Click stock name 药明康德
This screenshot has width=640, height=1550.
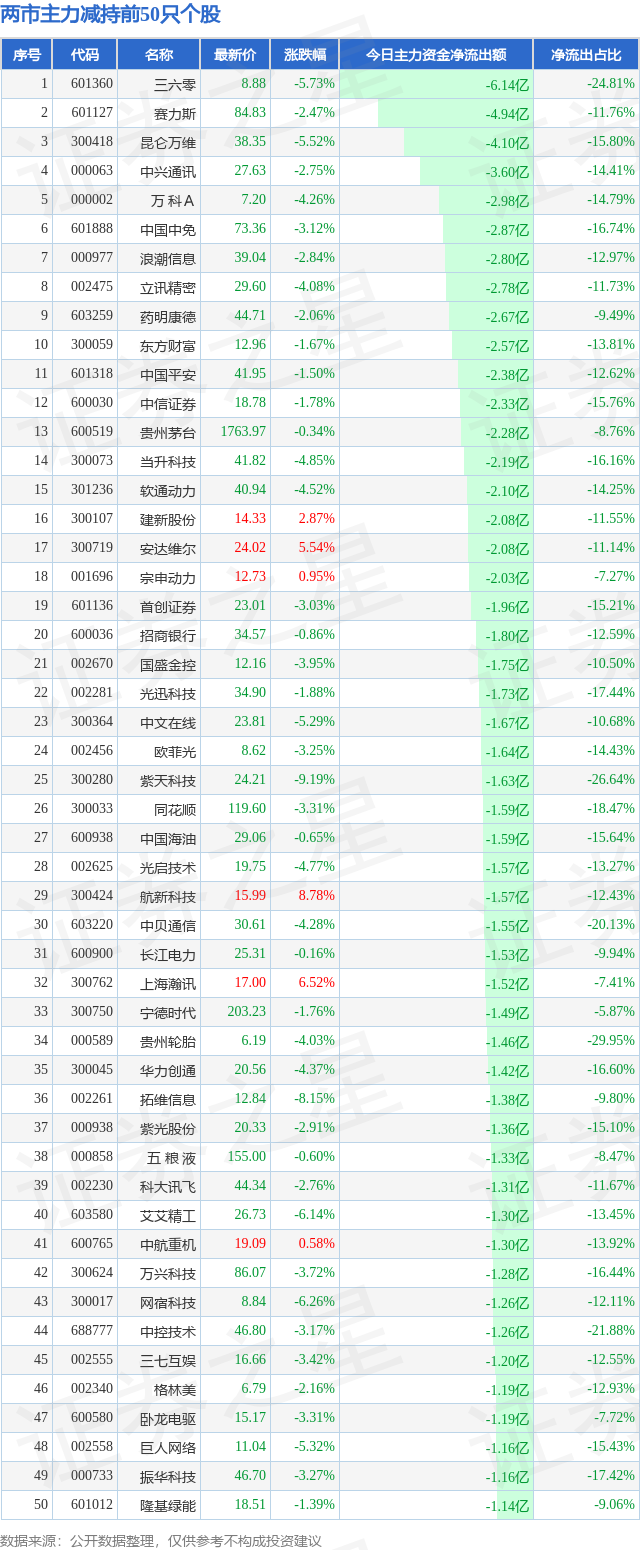[x=168, y=316]
